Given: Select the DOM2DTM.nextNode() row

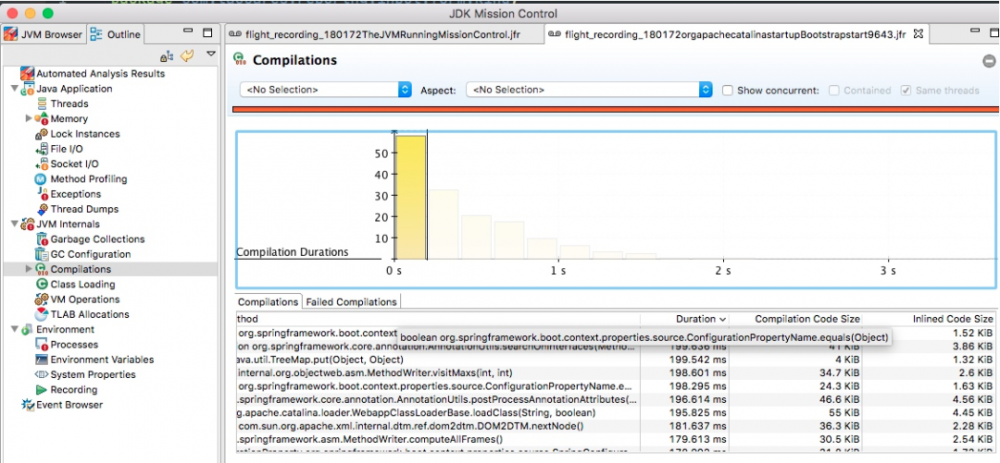Looking at the screenshot, I should pos(615,426).
